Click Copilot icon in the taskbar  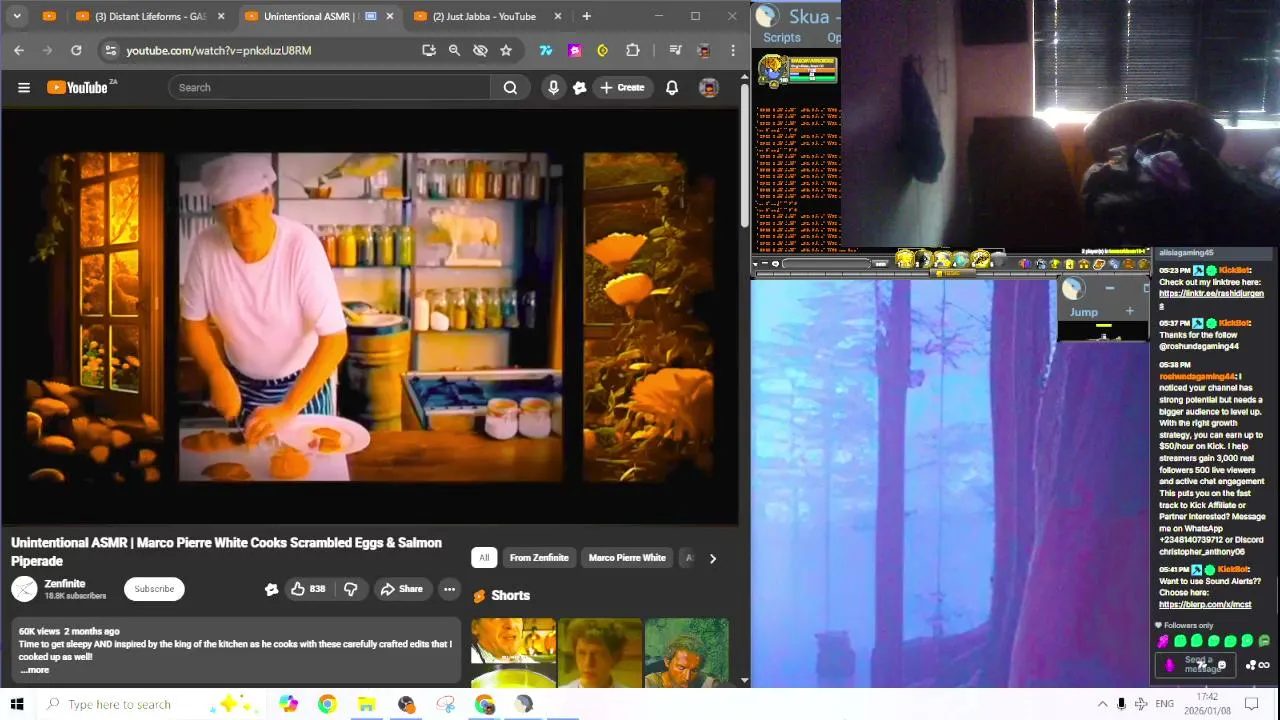coord(288,704)
